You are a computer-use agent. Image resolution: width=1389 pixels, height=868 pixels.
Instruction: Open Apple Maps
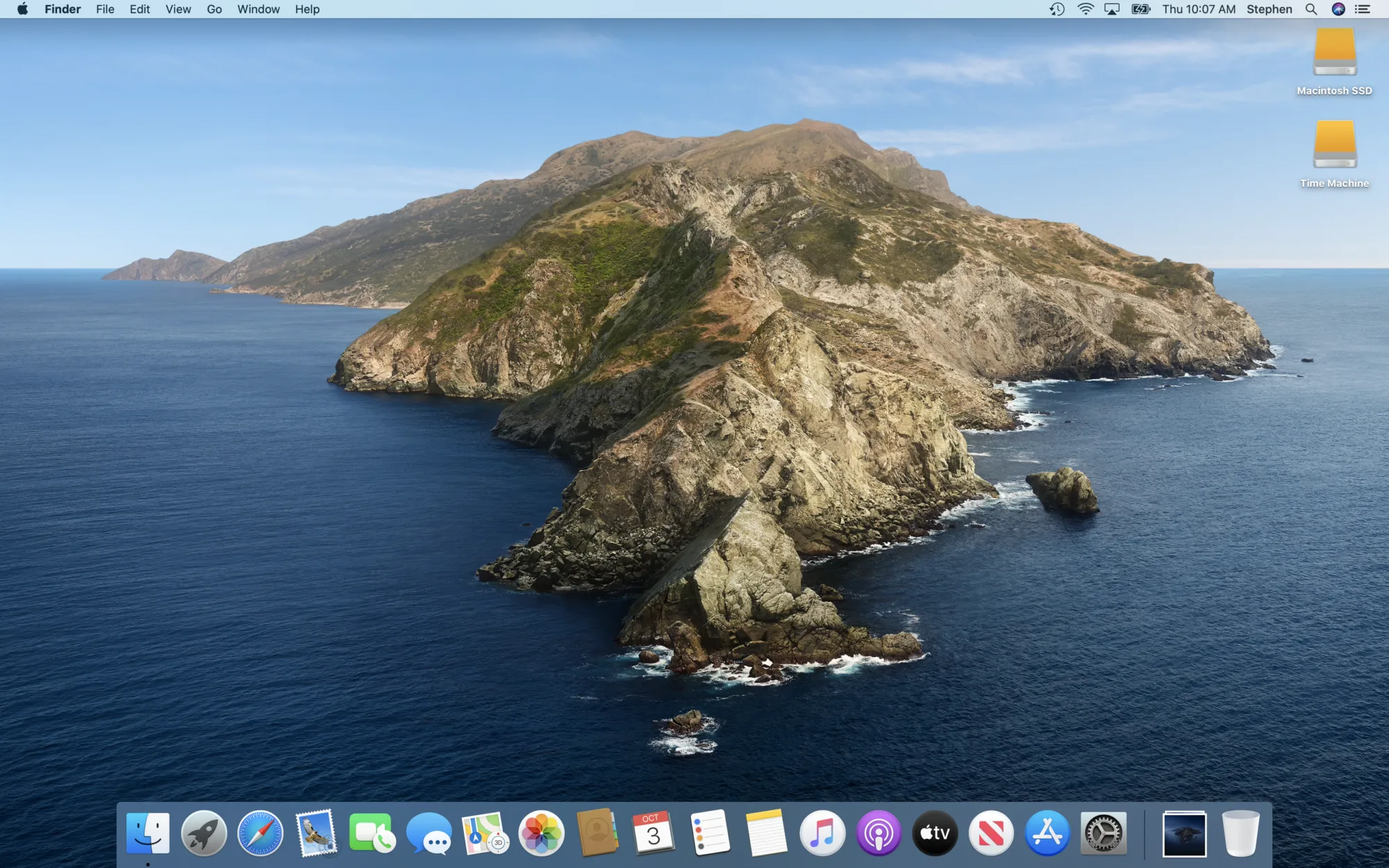(484, 833)
